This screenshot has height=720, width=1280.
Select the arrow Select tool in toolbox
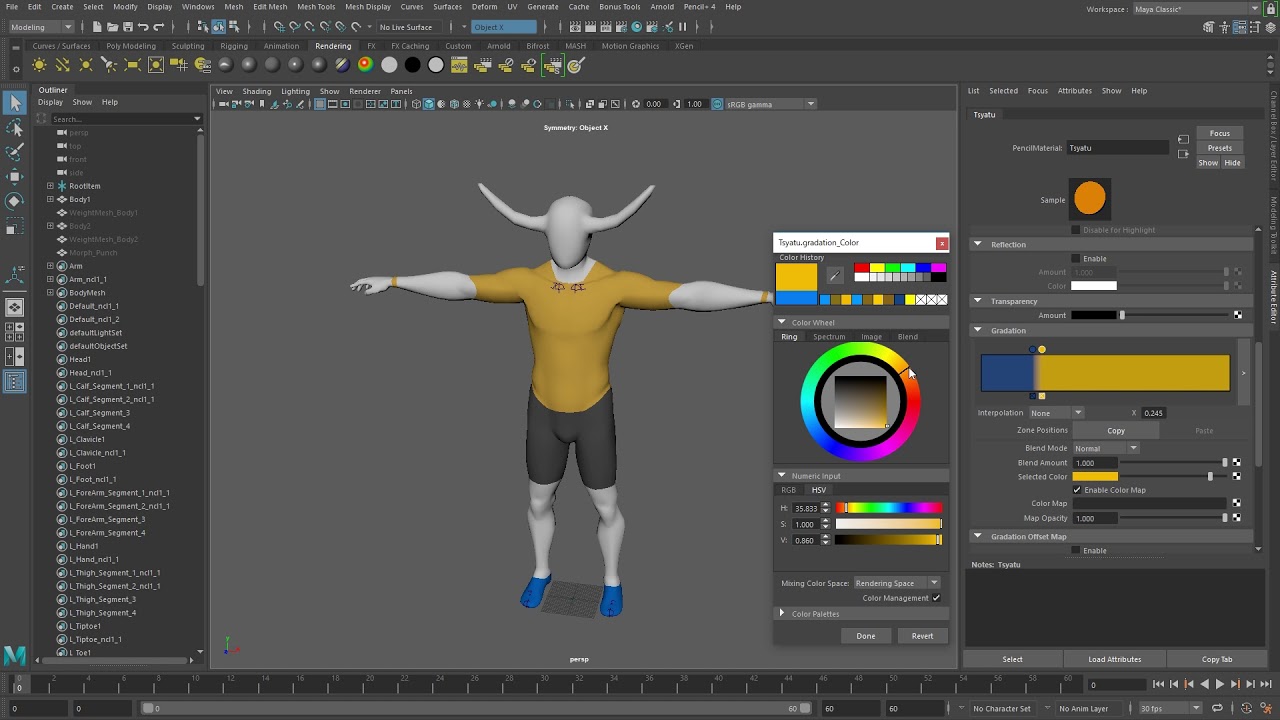15,103
